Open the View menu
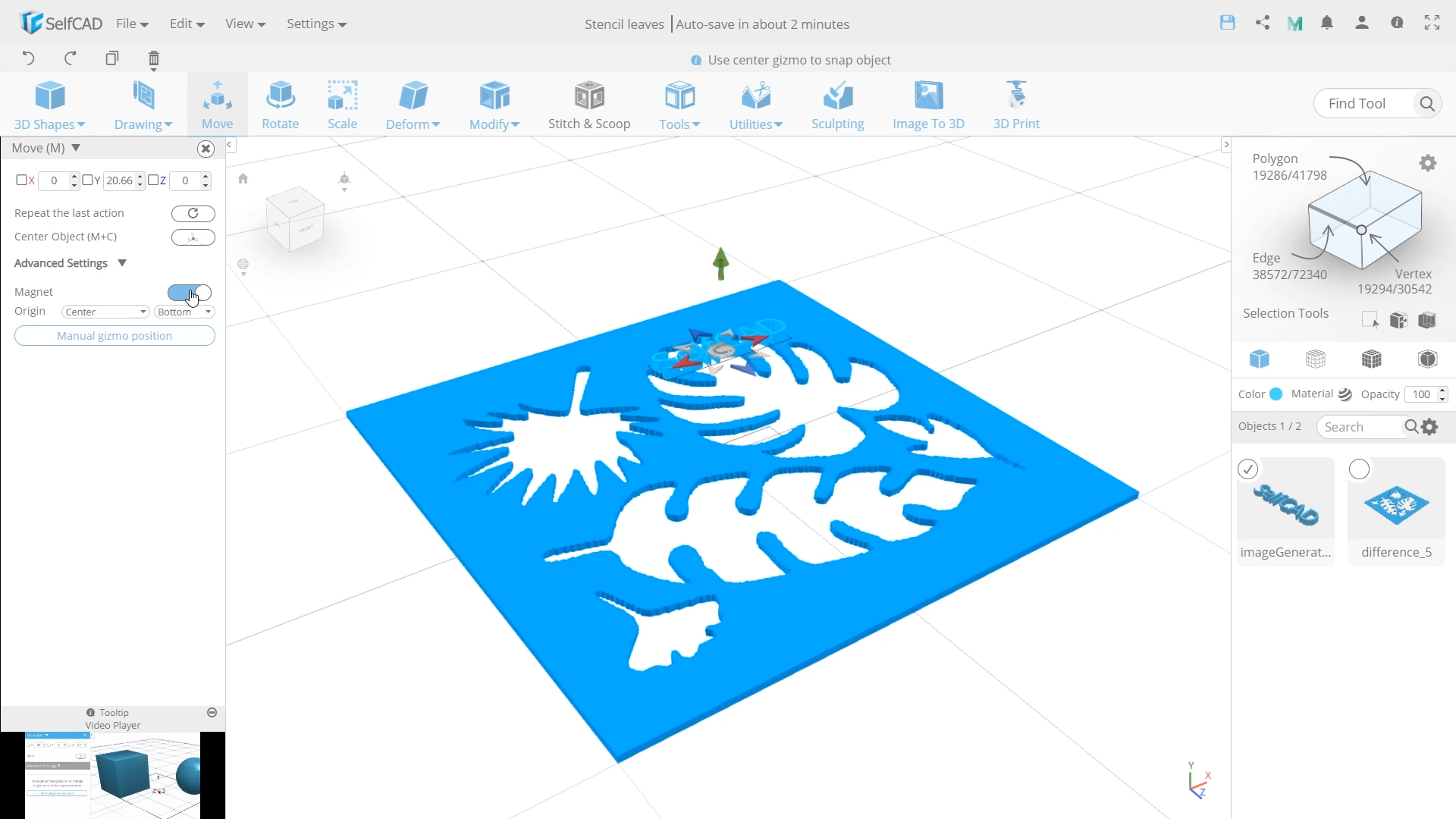 tap(245, 24)
